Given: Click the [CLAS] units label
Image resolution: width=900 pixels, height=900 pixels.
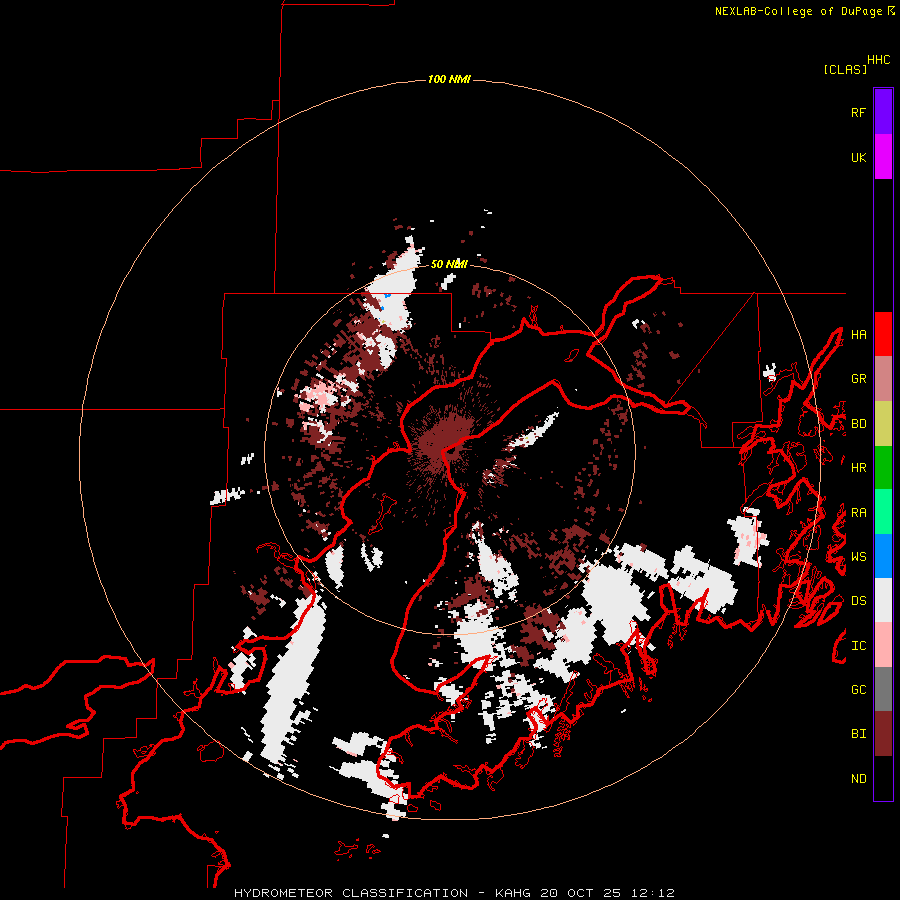Looking at the screenshot, I should (x=845, y=69).
